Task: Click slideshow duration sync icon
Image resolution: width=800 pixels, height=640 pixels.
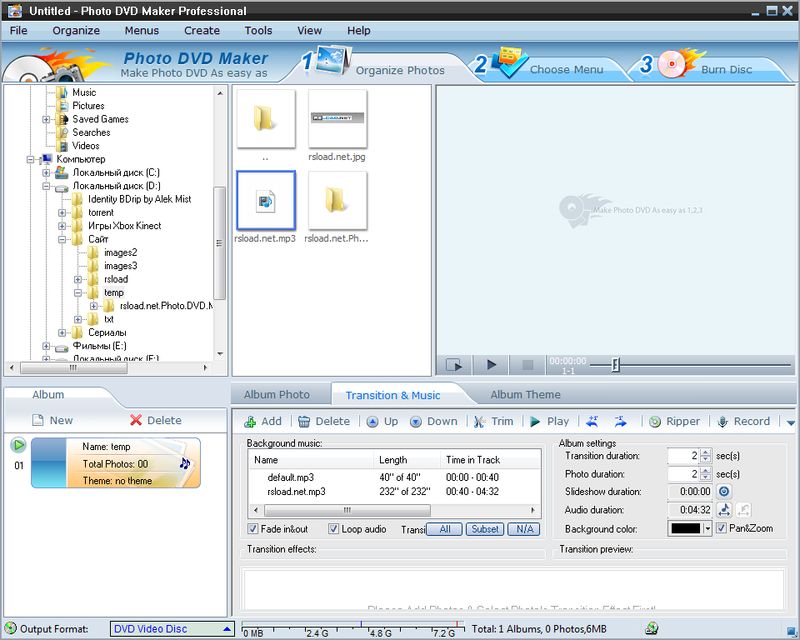Action: [723, 491]
